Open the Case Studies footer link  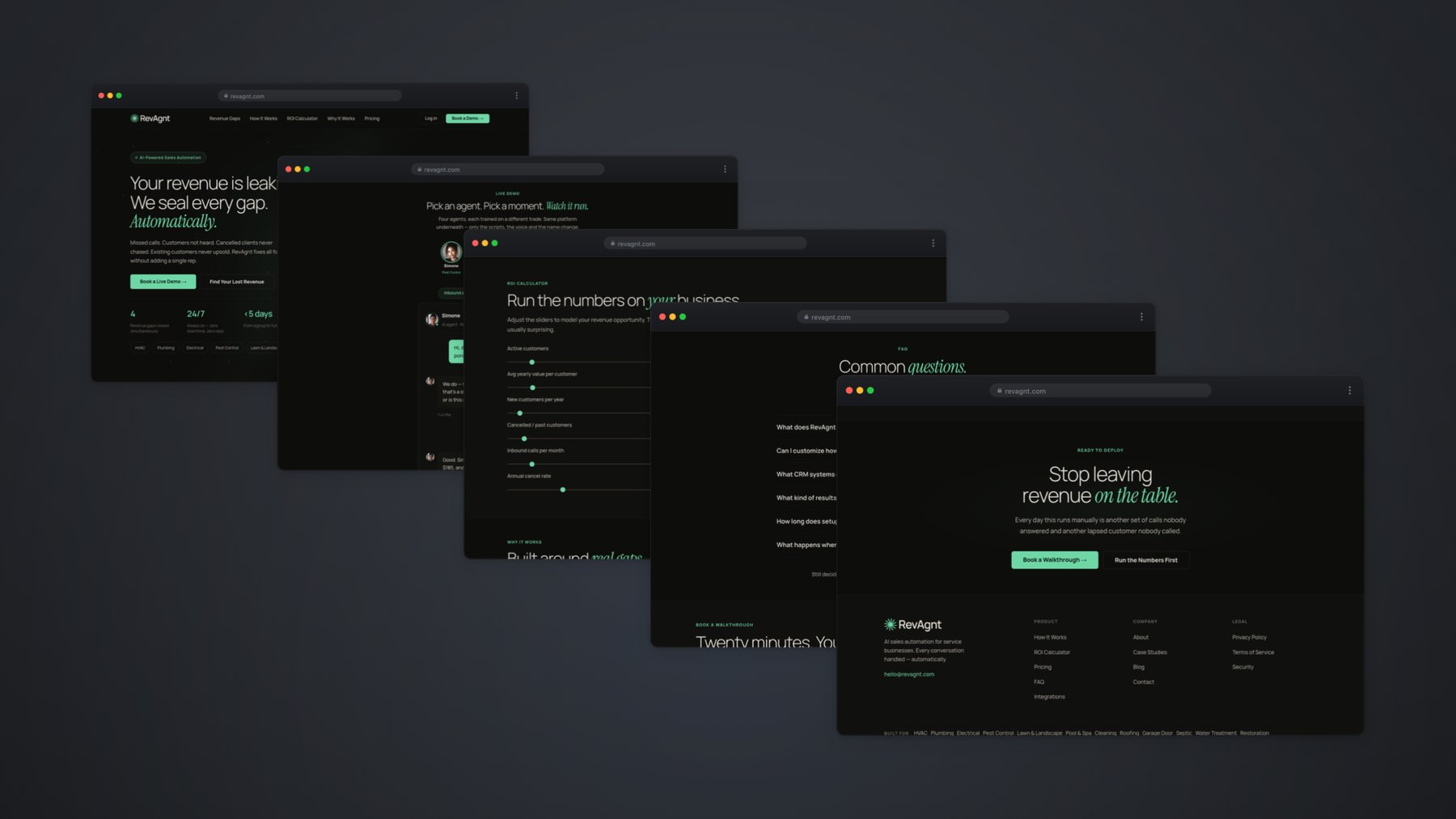tap(1149, 652)
